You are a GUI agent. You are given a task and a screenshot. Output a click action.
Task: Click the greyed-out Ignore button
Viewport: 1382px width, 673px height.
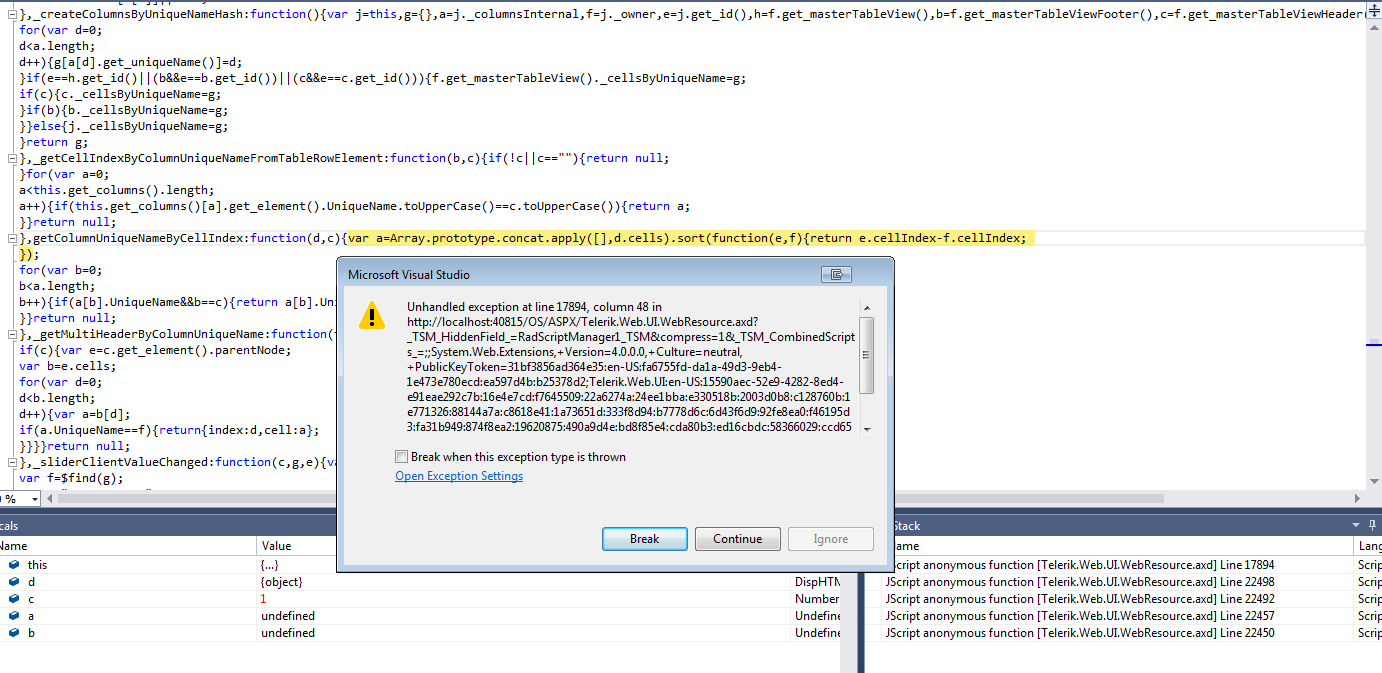[830, 539]
